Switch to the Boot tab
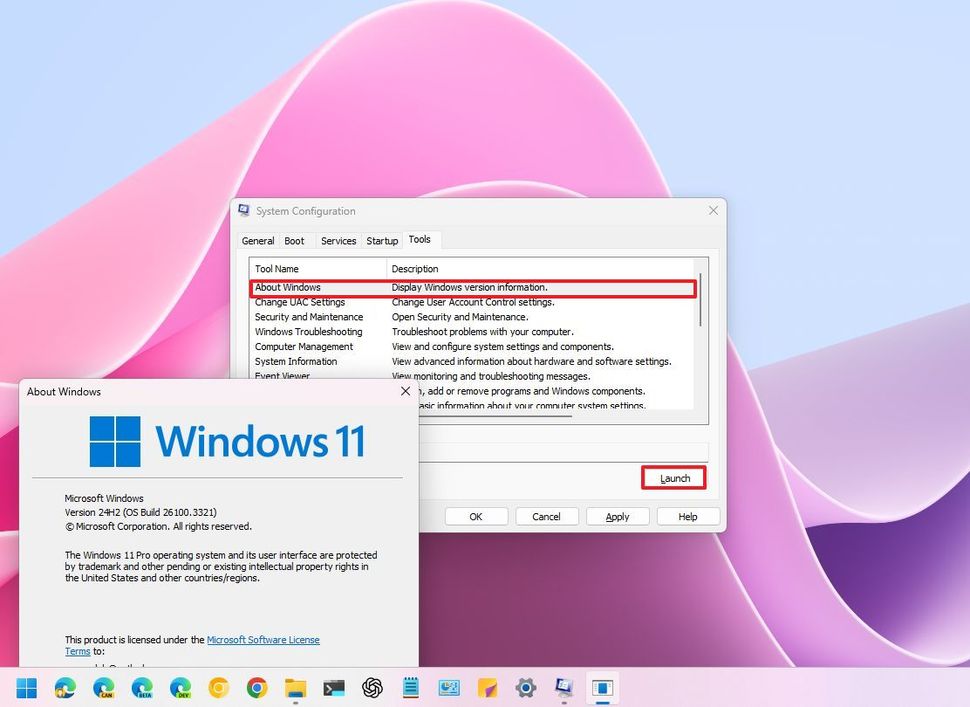The height and width of the screenshot is (707, 970). click(295, 240)
